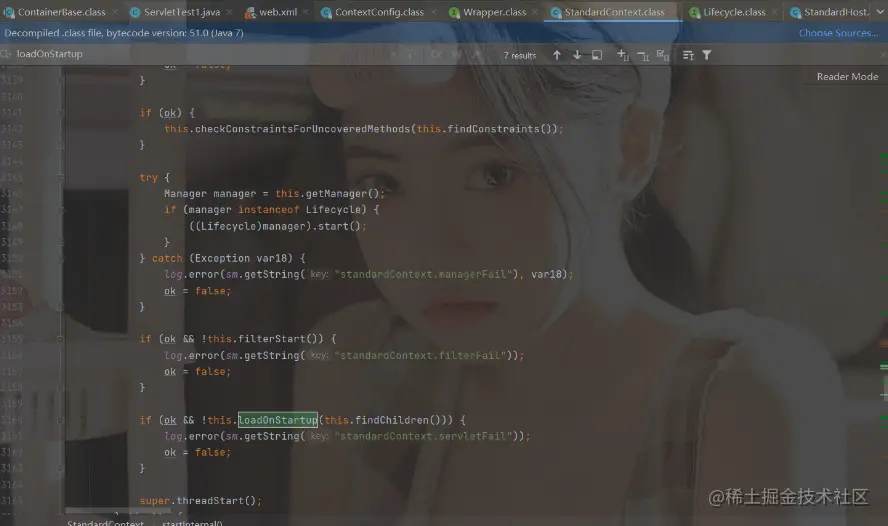Click fold end marker at line 3143

pyautogui.click(x=61, y=145)
